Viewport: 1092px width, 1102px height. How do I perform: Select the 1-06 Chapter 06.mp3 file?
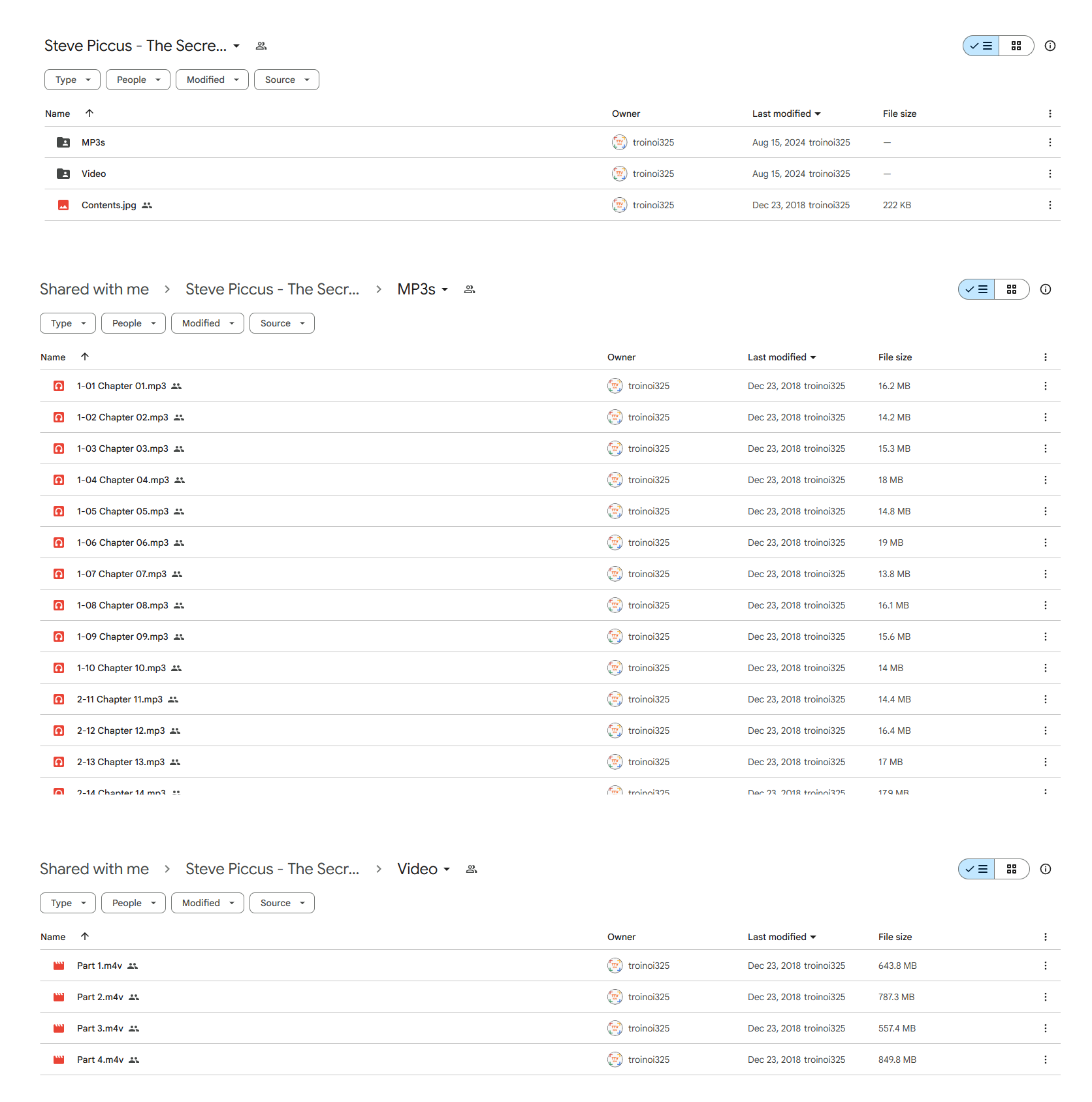coord(550,543)
